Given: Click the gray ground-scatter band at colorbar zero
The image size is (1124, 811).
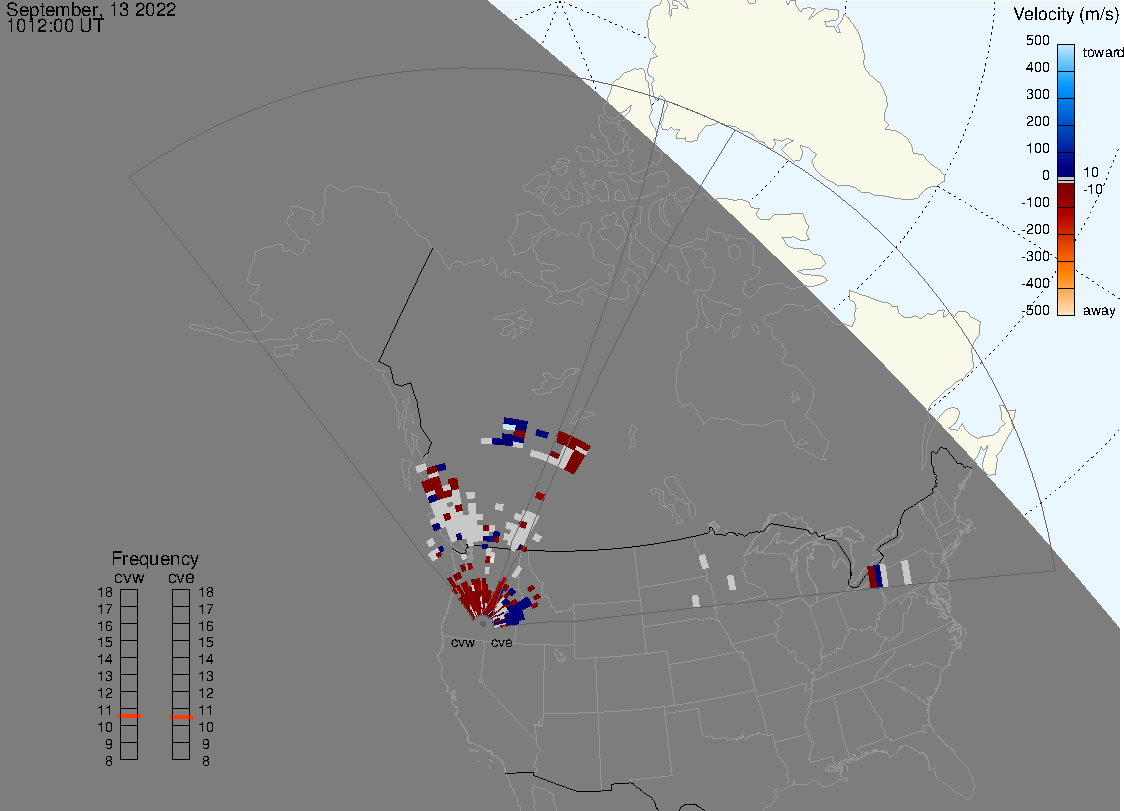Looking at the screenshot, I should [1066, 179].
